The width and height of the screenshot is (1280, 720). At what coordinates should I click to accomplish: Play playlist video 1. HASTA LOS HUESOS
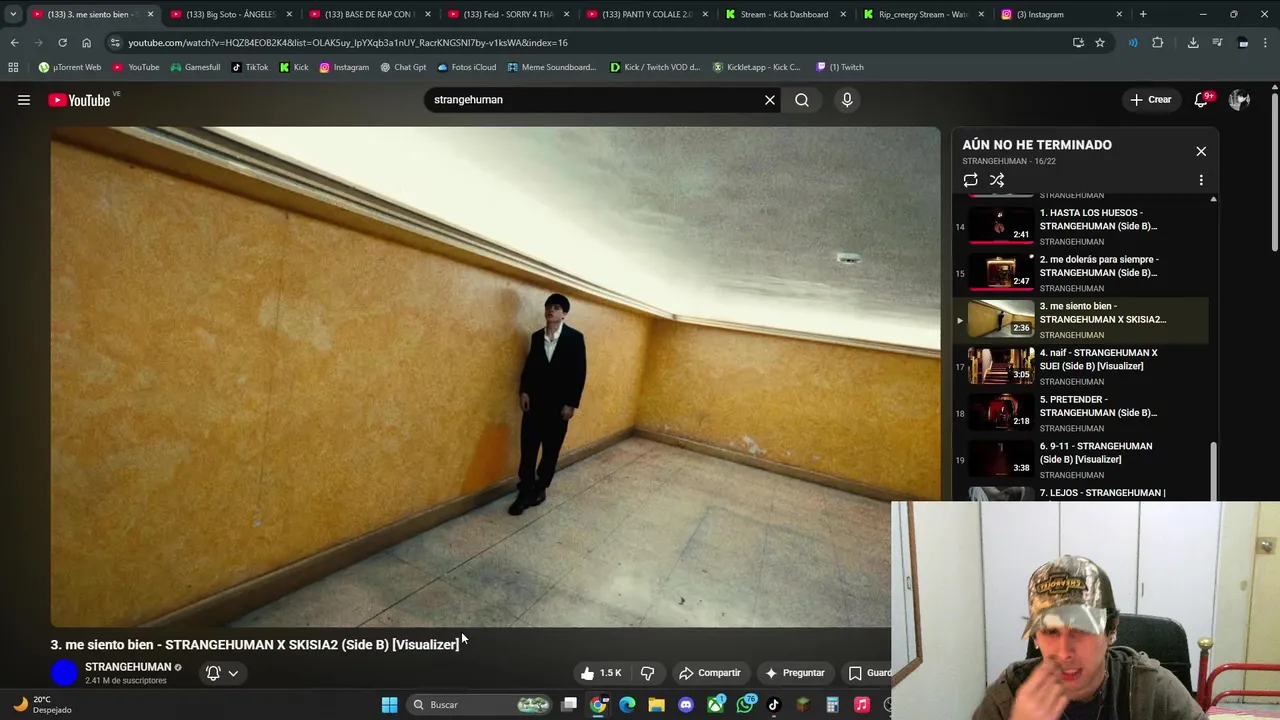1081,226
